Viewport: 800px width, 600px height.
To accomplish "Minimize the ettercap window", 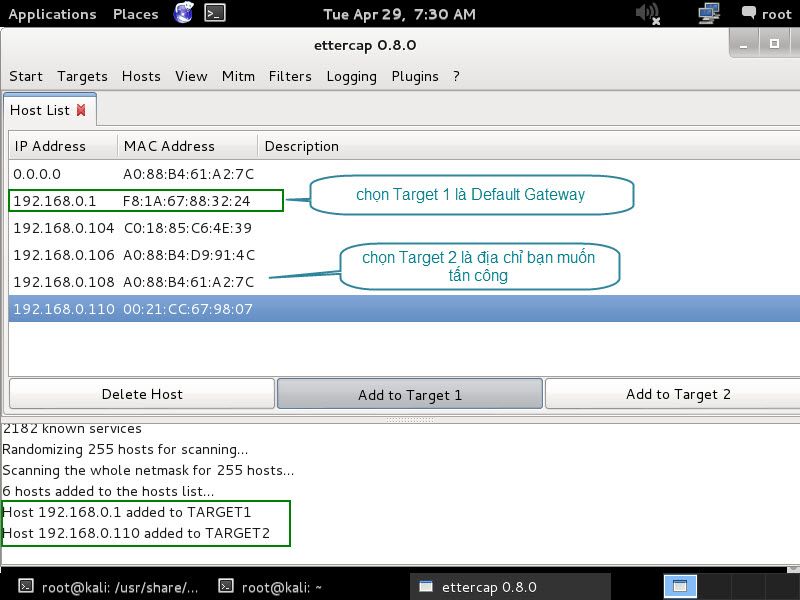I will click(744, 44).
